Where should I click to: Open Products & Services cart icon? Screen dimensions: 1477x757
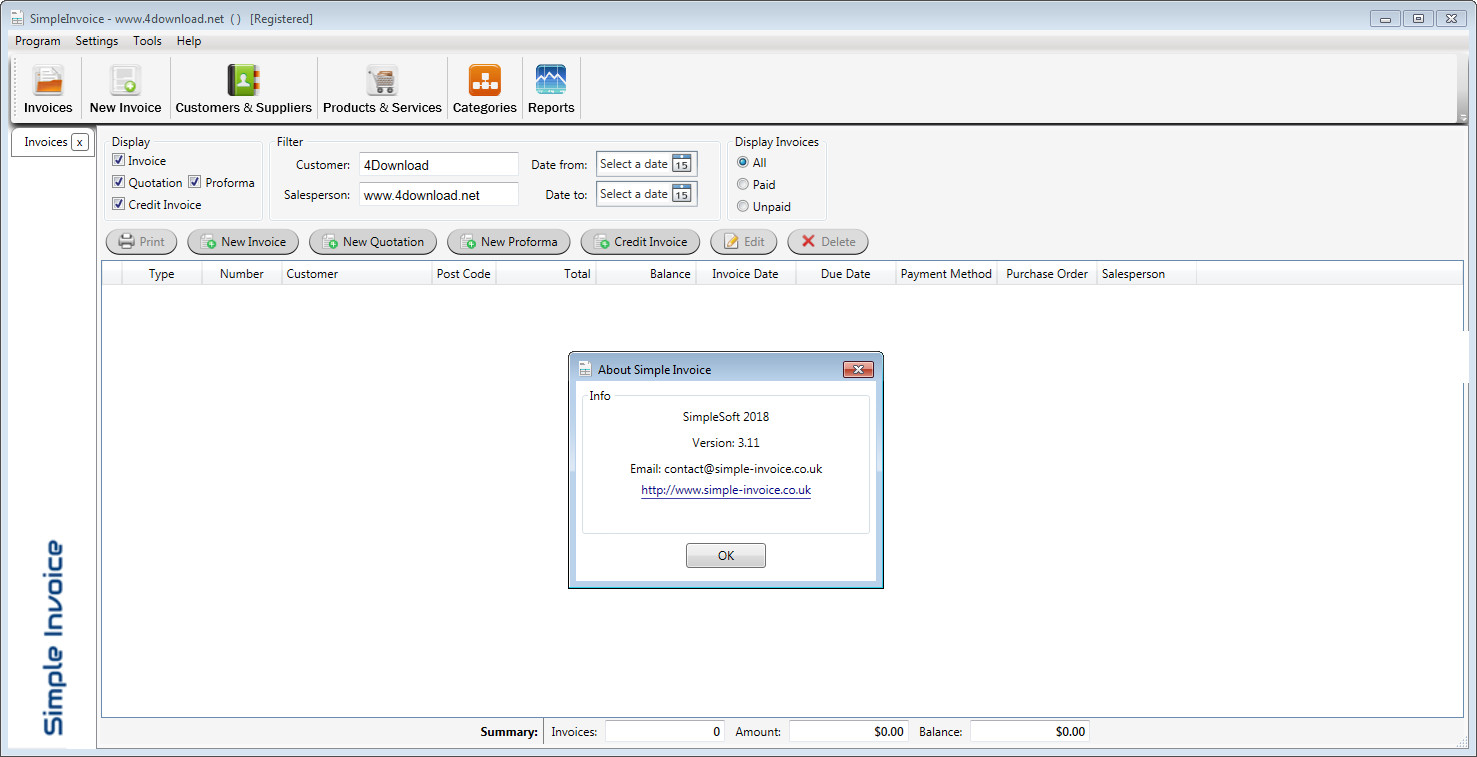click(x=382, y=80)
